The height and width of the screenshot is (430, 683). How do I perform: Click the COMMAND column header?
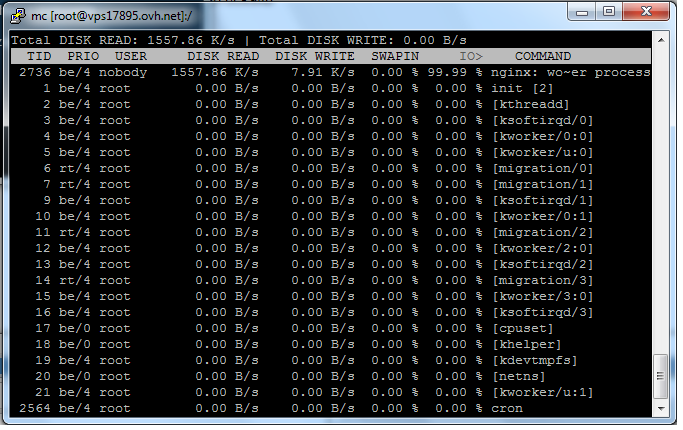point(543,56)
